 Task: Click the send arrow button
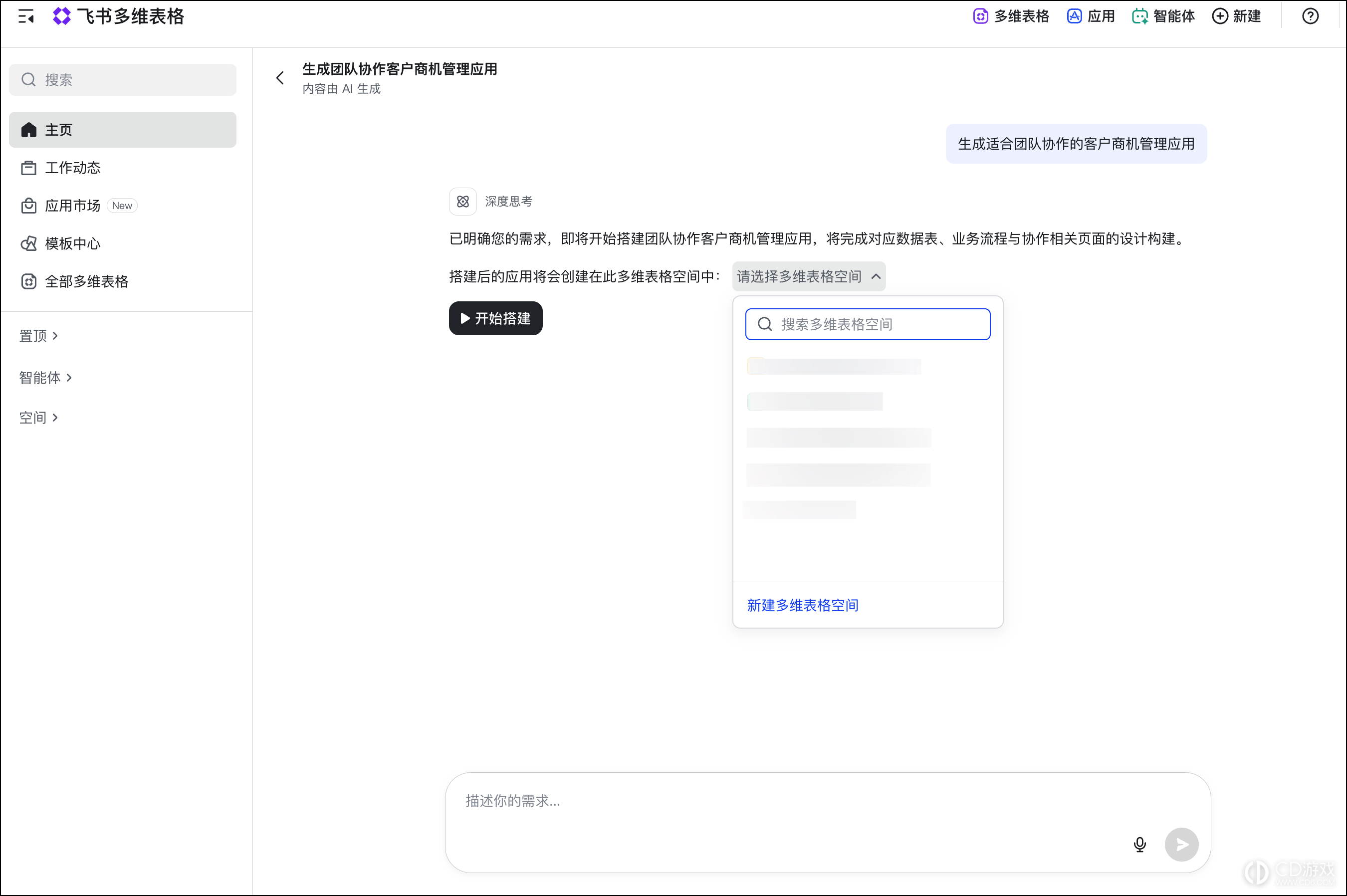[x=1181, y=844]
